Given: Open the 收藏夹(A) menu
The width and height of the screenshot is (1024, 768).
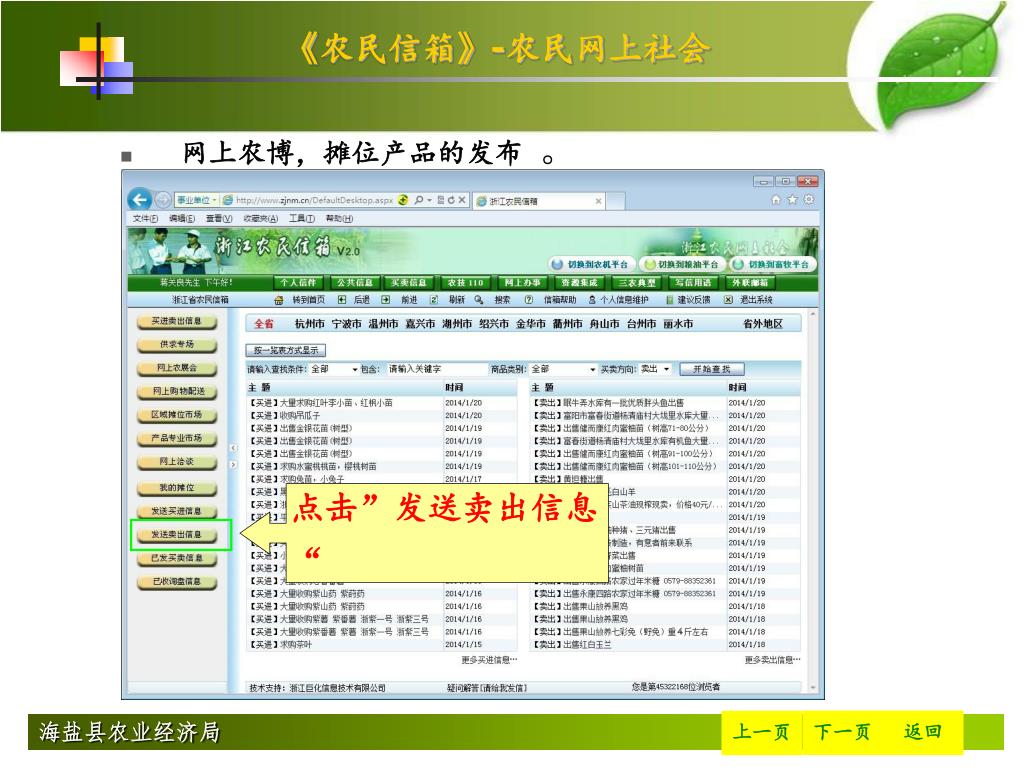Looking at the screenshot, I should tap(261, 219).
